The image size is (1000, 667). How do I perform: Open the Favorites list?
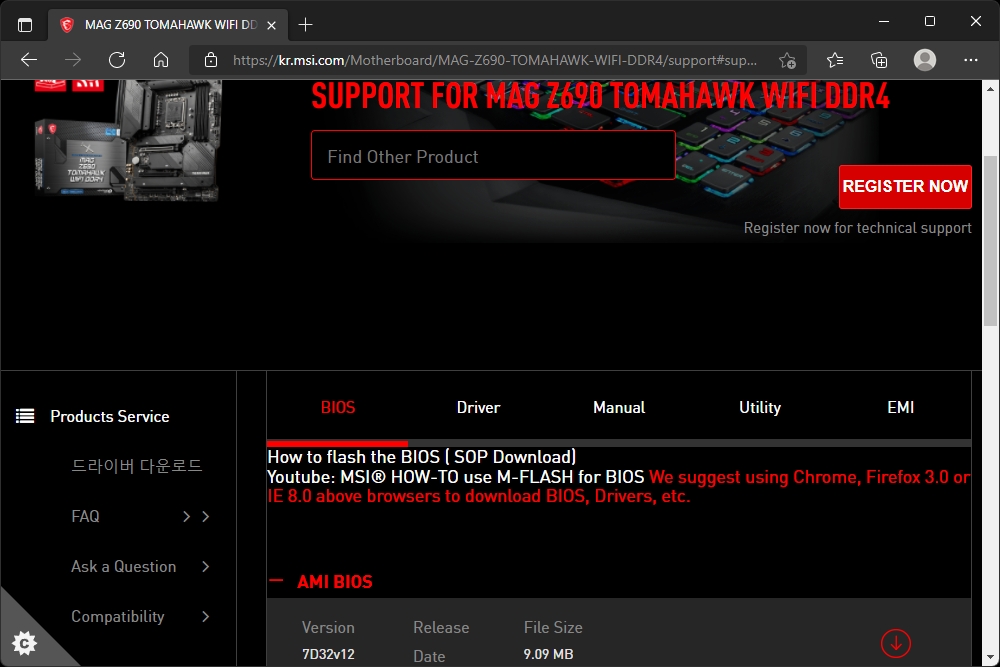[x=835, y=61]
